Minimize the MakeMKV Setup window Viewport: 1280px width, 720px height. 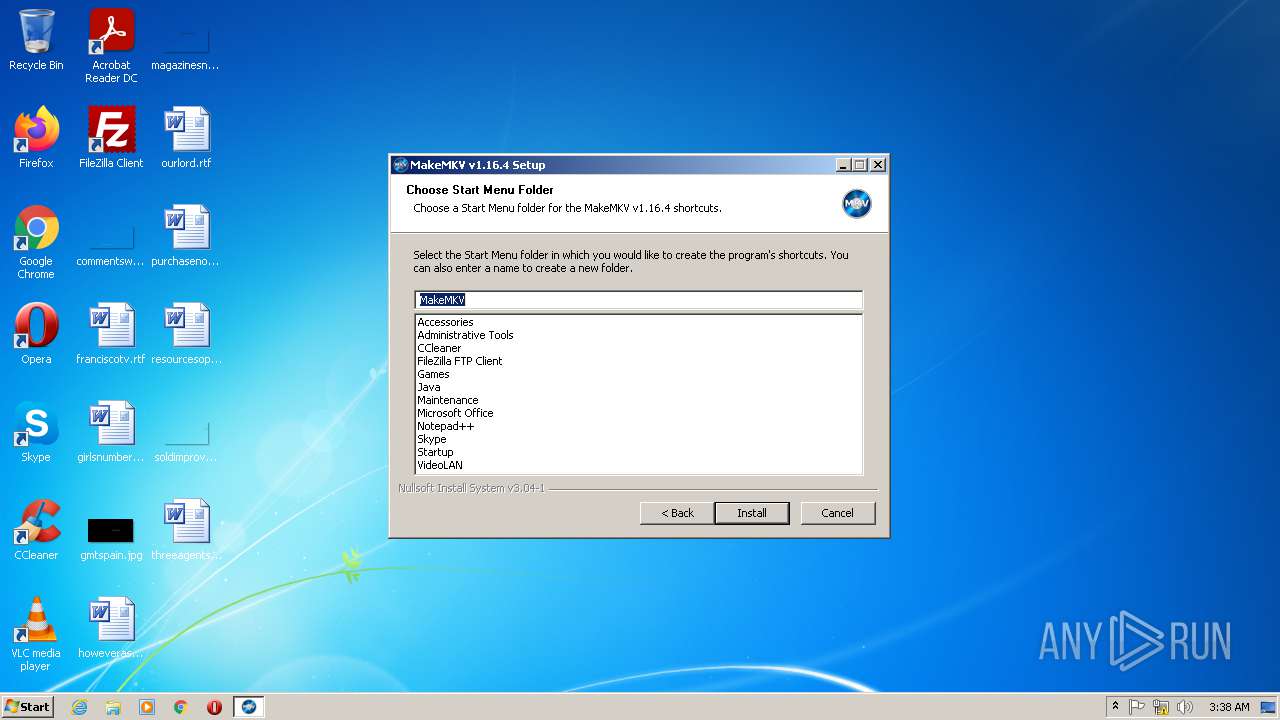(842, 165)
